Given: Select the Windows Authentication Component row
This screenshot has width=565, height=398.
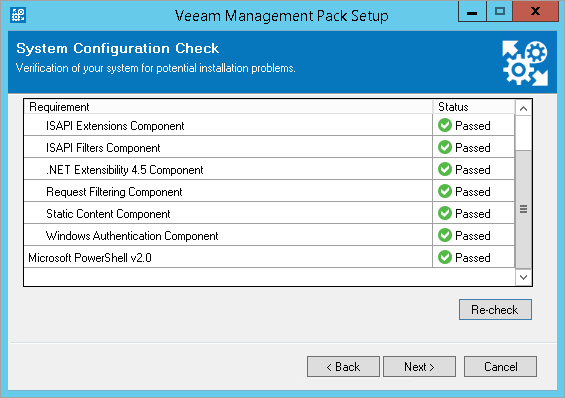Looking at the screenshot, I should tap(269, 235).
